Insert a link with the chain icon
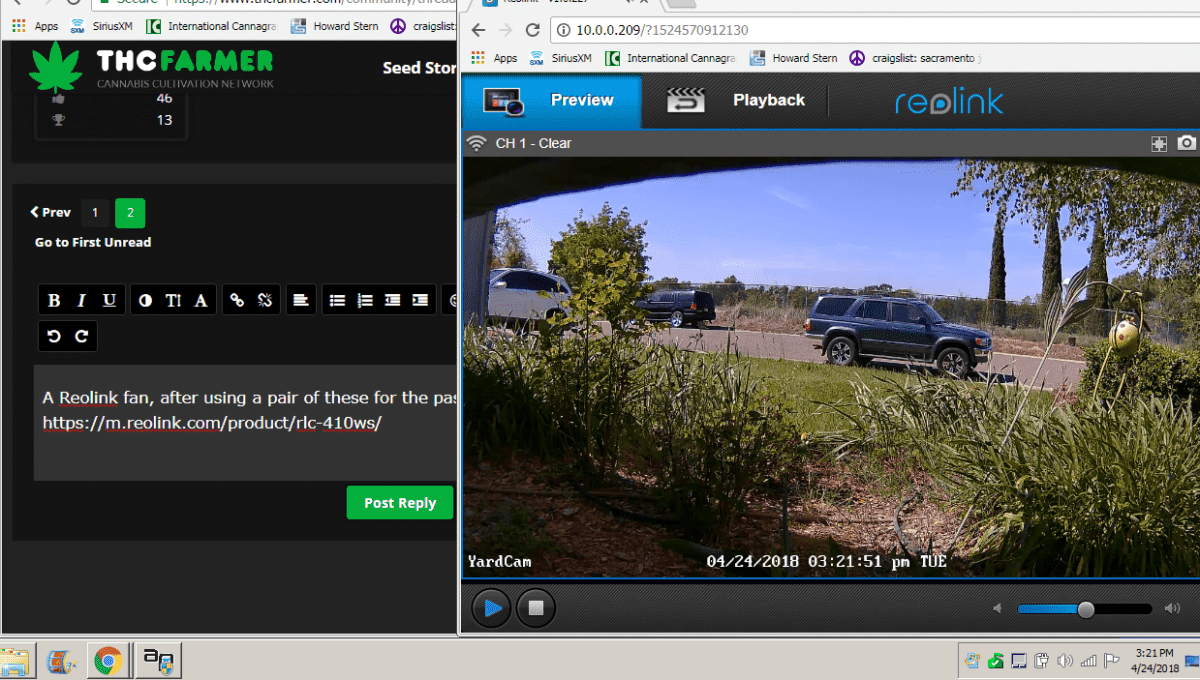This screenshot has height=680, width=1200. 237,300
